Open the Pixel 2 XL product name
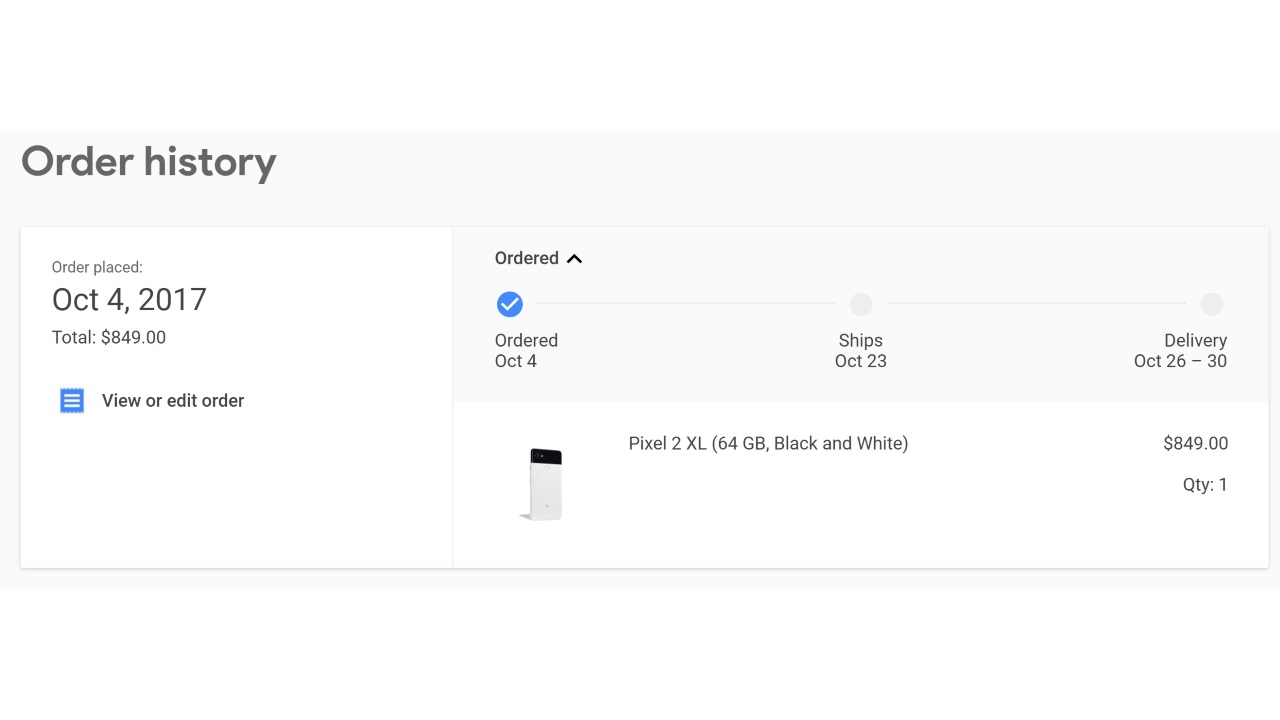This screenshot has height=720, width=1280. [768, 443]
